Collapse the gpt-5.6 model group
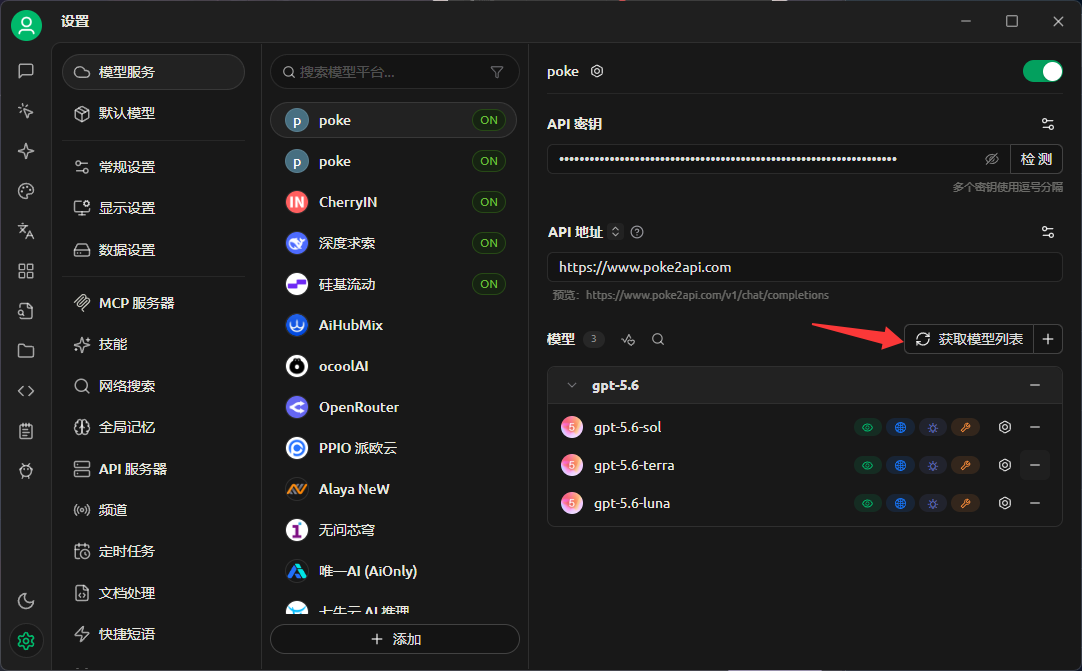The width and height of the screenshot is (1082, 671). (571, 385)
